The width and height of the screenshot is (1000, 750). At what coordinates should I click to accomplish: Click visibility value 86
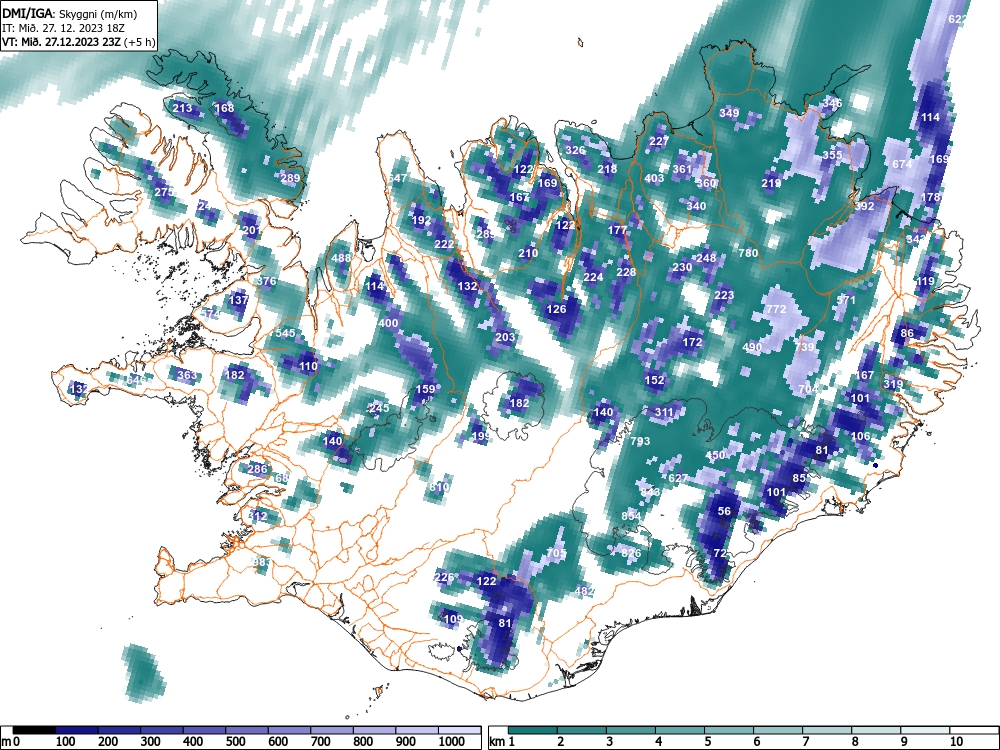[x=907, y=332]
